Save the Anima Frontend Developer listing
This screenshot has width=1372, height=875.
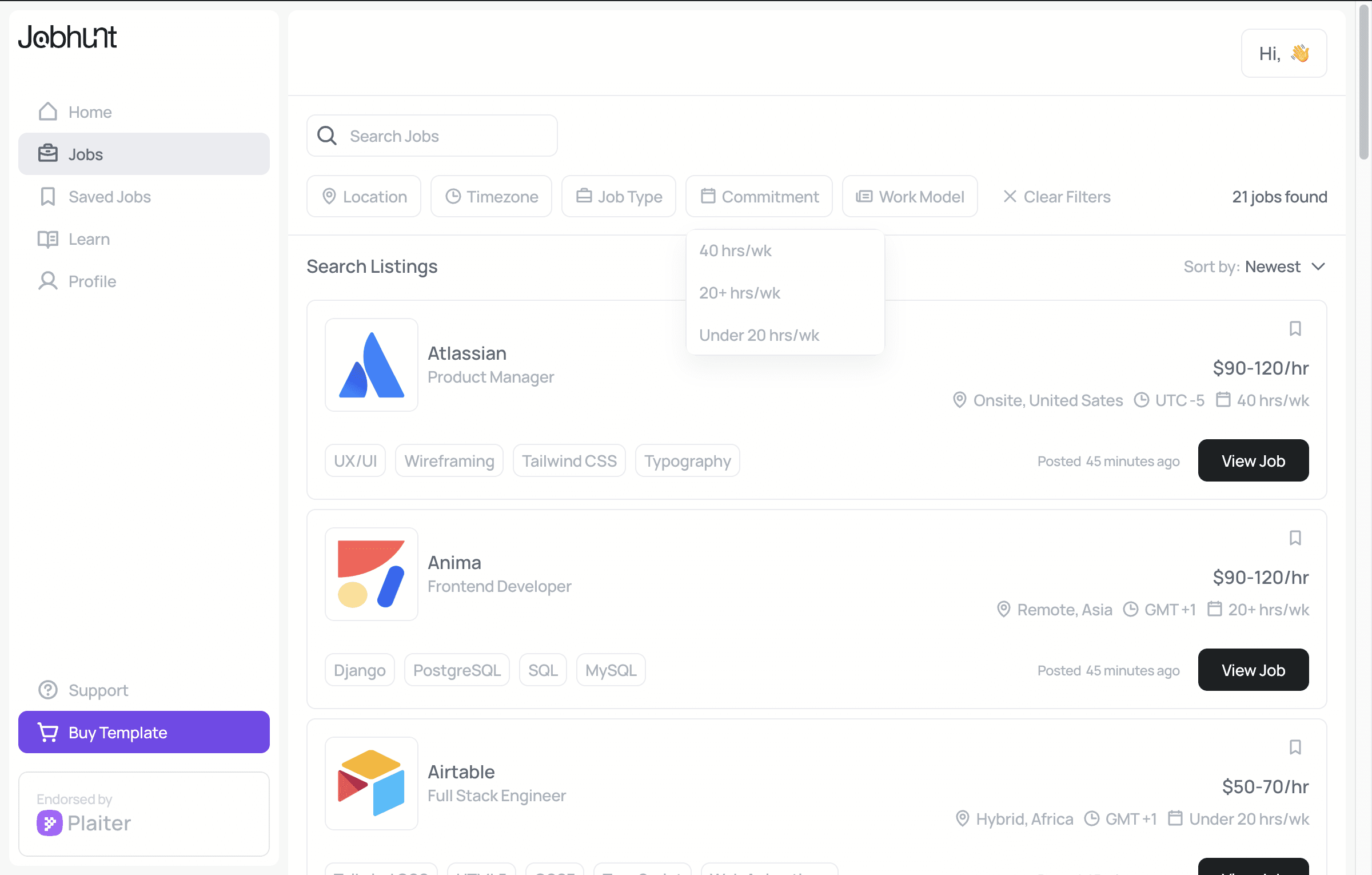[x=1295, y=538]
